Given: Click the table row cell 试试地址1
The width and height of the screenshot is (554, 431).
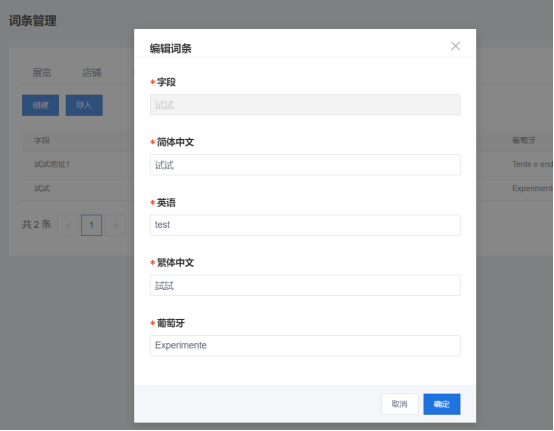Looking at the screenshot, I should (52, 164).
